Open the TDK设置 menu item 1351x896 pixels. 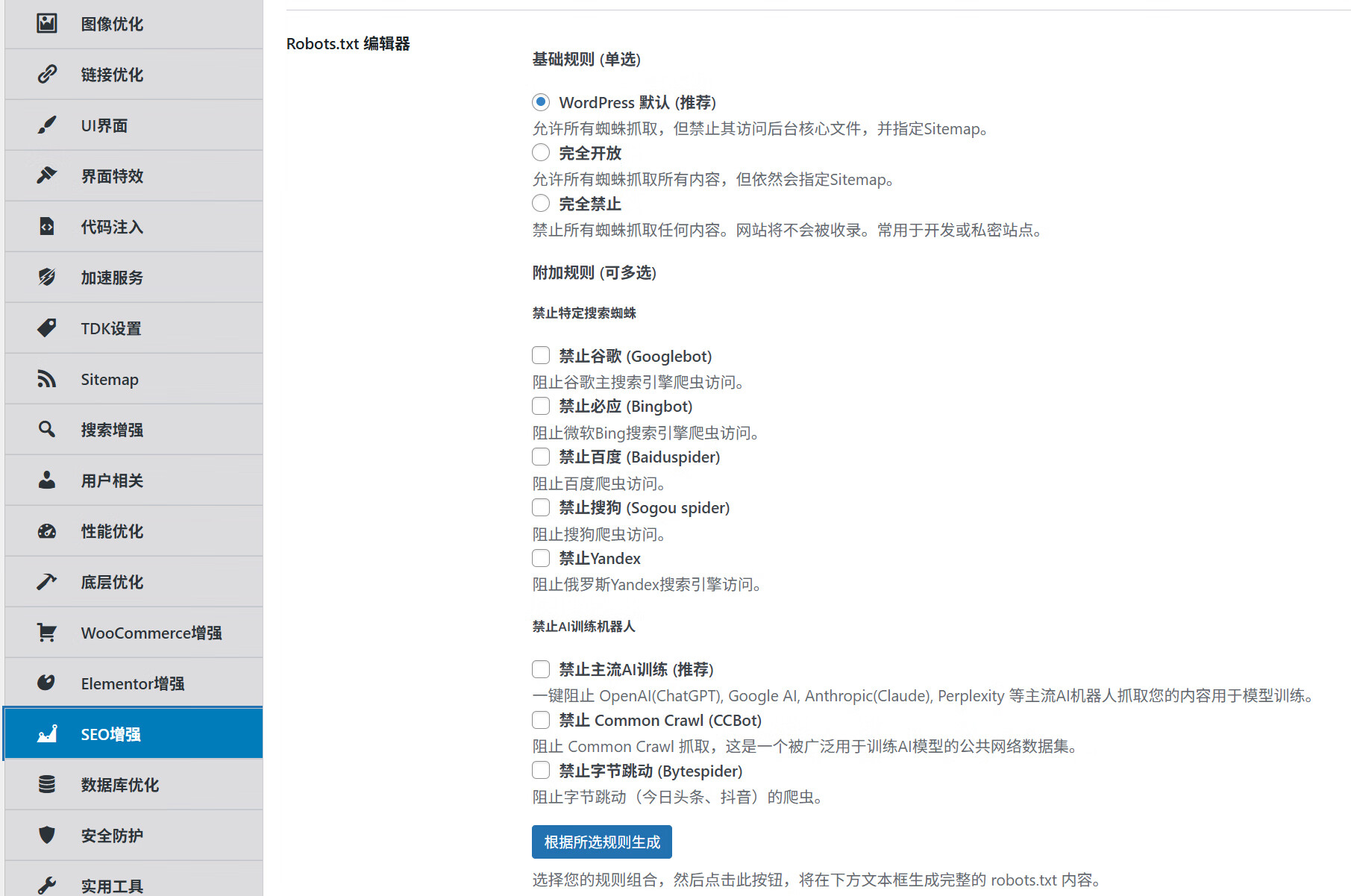pyautogui.click(x=111, y=328)
